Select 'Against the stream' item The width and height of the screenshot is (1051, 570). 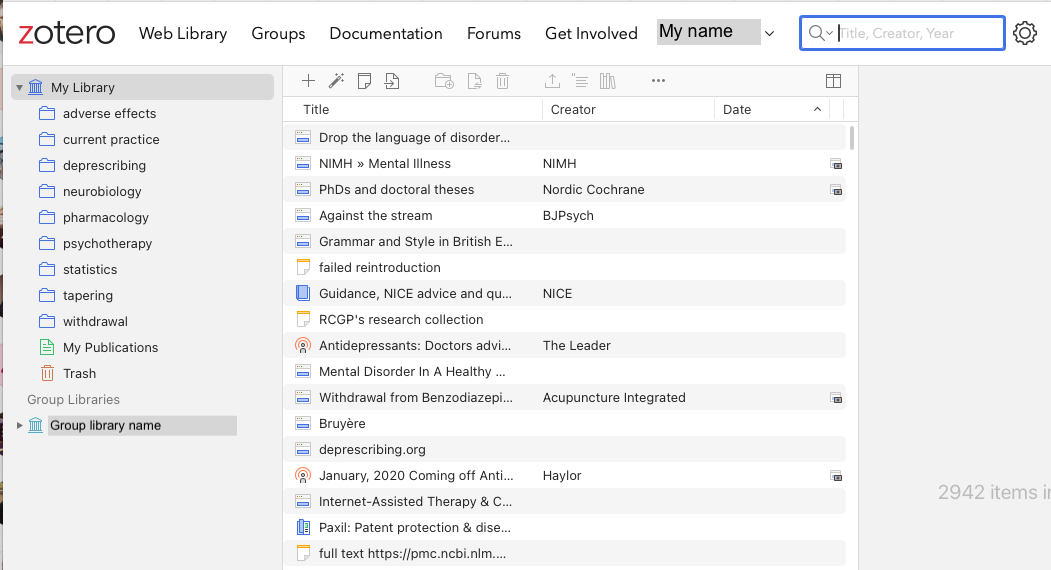tap(564, 215)
